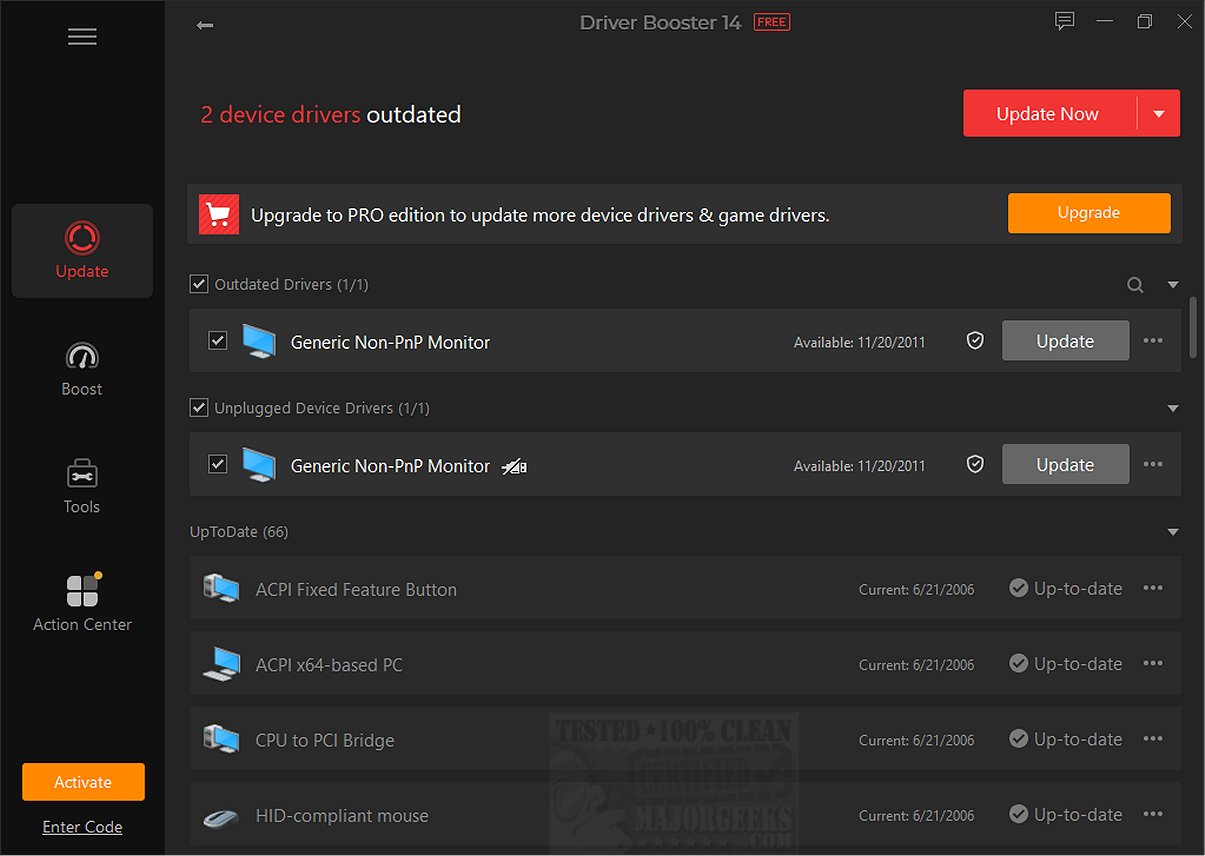Viewport: 1205px width, 856px height.
Task: Click the search icon in Outdated Drivers
Action: (x=1135, y=285)
